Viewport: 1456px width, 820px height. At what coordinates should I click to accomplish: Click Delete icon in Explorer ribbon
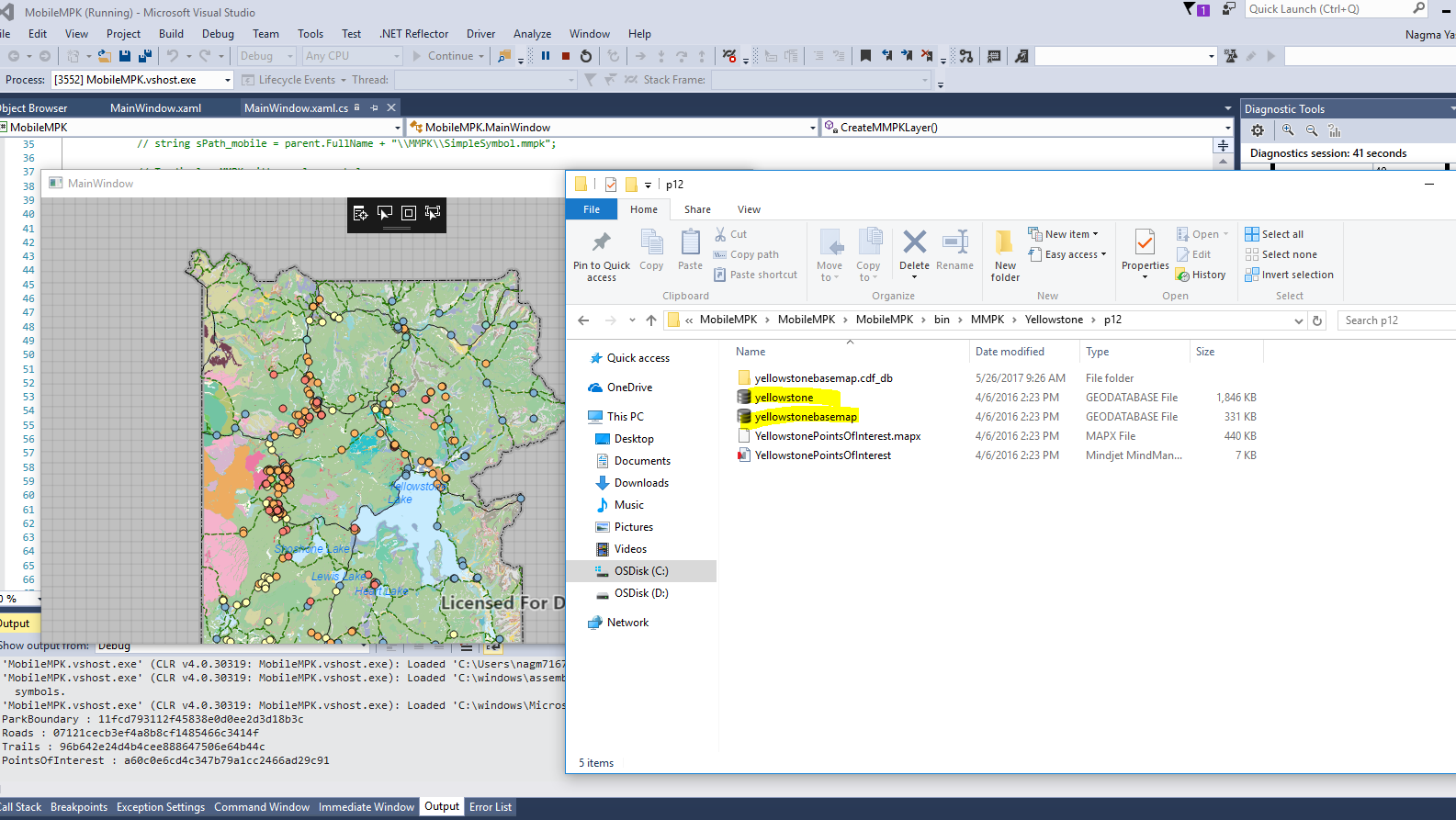(914, 253)
